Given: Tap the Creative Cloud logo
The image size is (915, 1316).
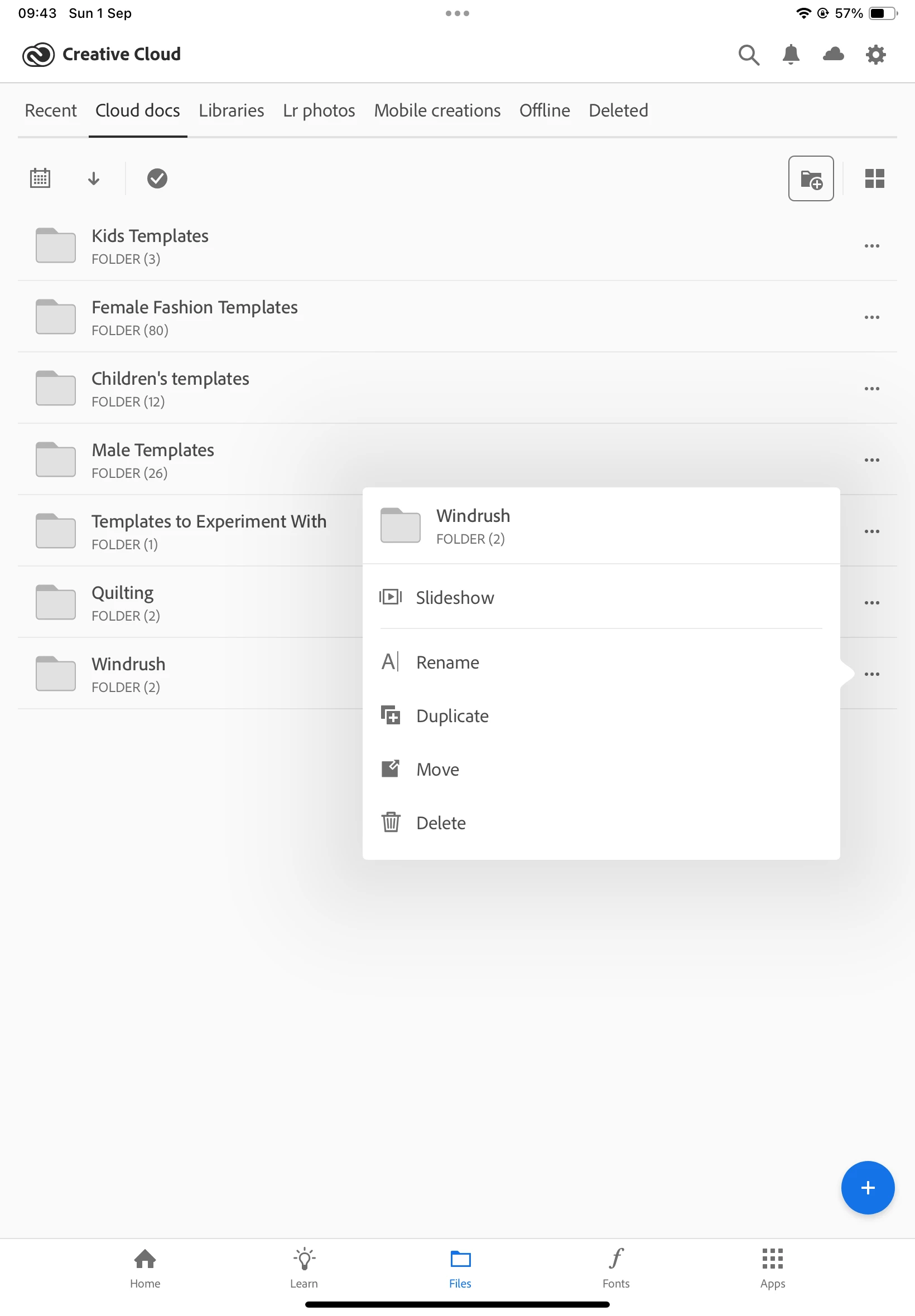Looking at the screenshot, I should coord(38,55).
